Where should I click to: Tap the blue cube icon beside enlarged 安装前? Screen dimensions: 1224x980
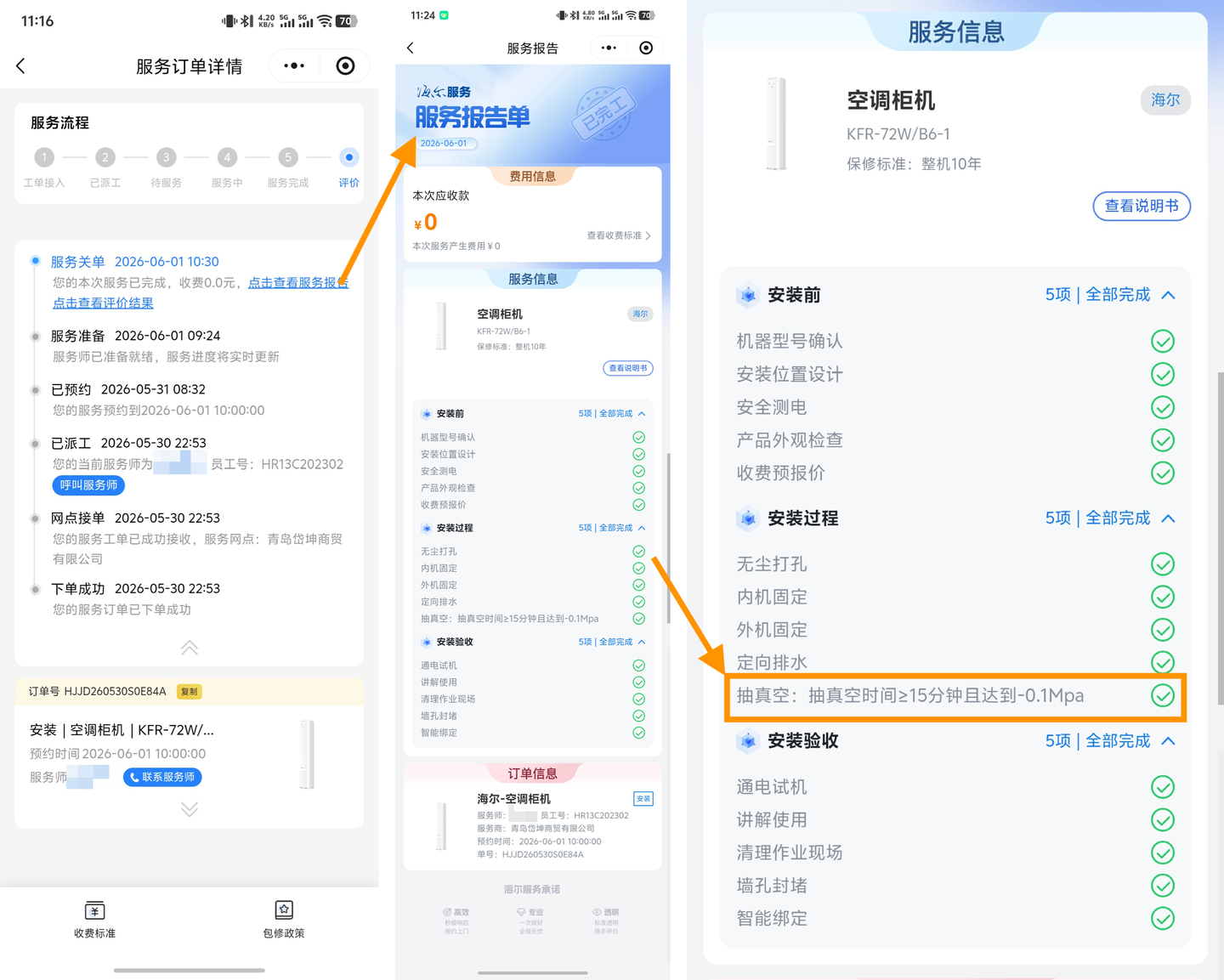[748, 295]
